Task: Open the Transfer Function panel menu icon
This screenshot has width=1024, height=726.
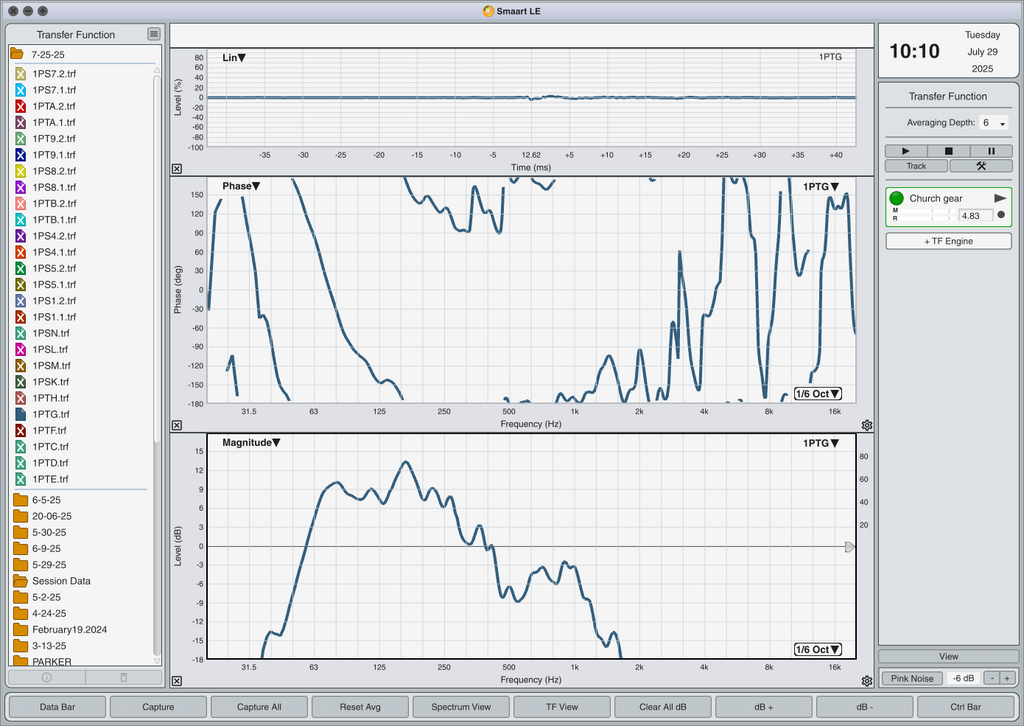Action: [153, 34]
